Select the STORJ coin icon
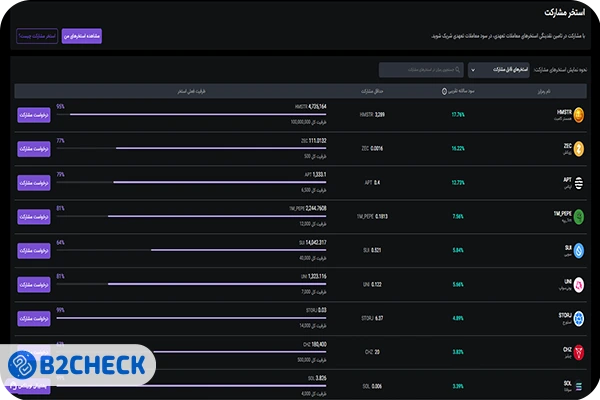Image resolution: width=600 pixels, height=400 pixels. 579,318
